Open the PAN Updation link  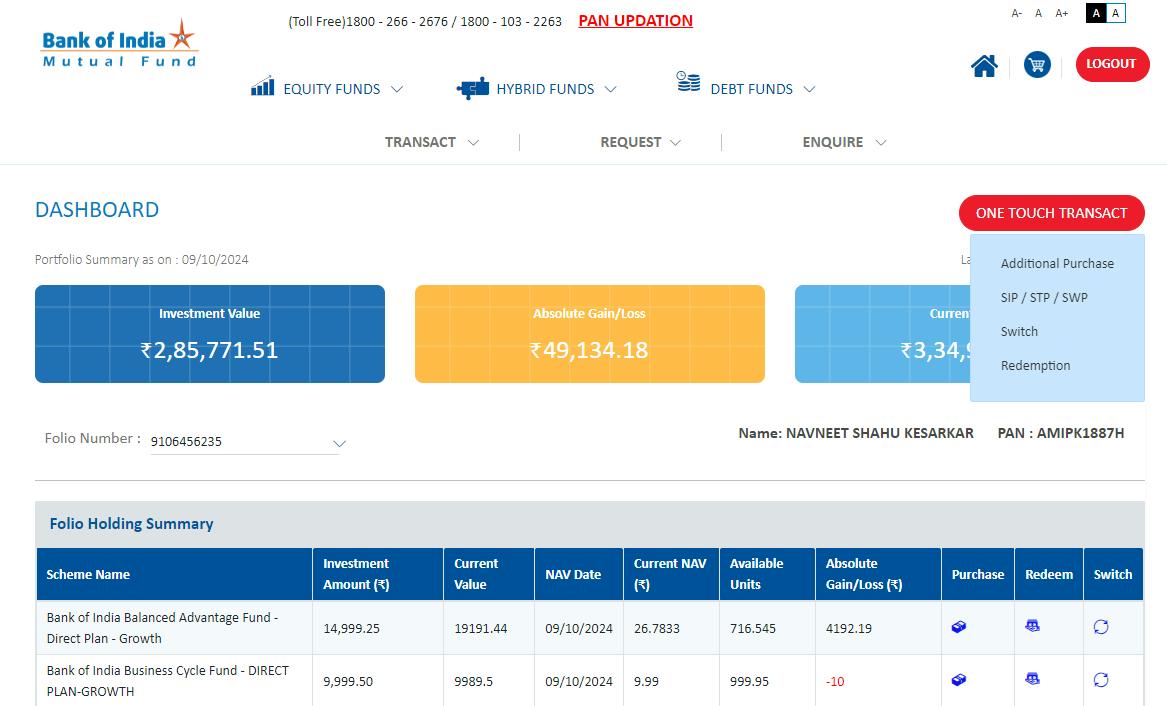pyautogui.click(x=636, y=21)
